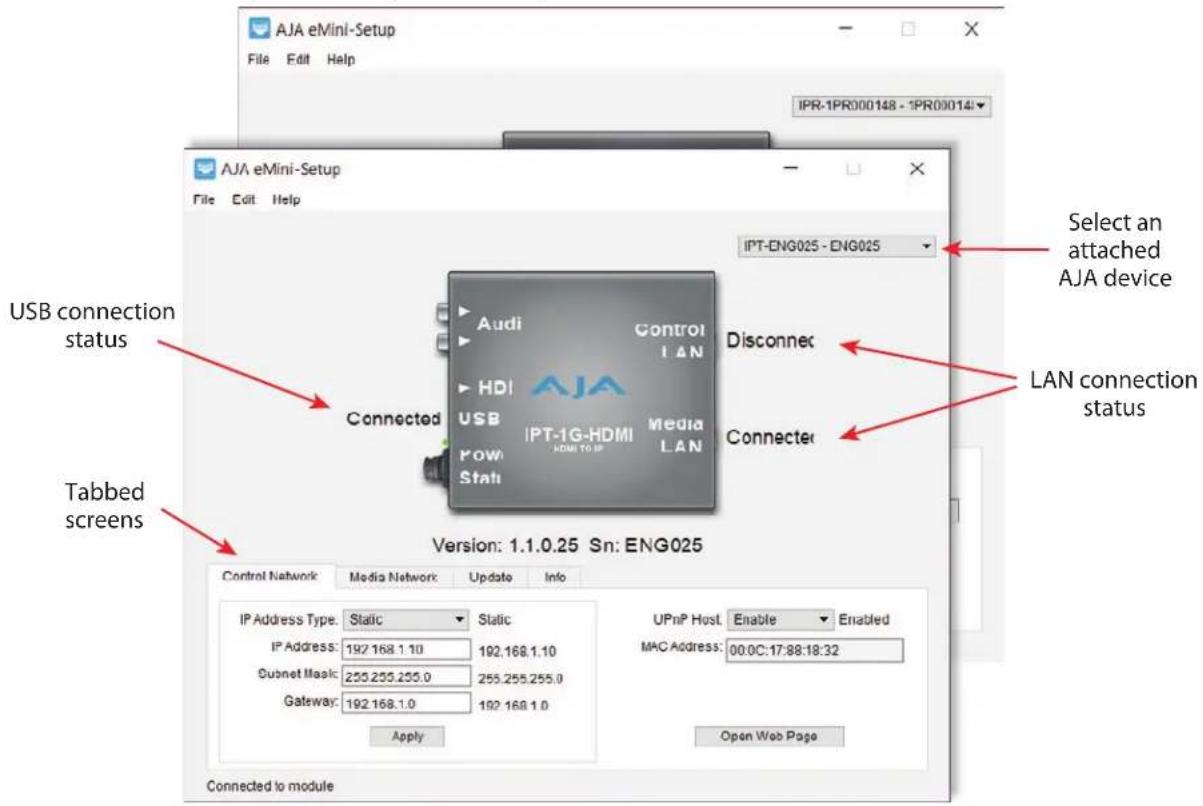Switch to the Info tab
1203x806 pixels.
(554, 577)
